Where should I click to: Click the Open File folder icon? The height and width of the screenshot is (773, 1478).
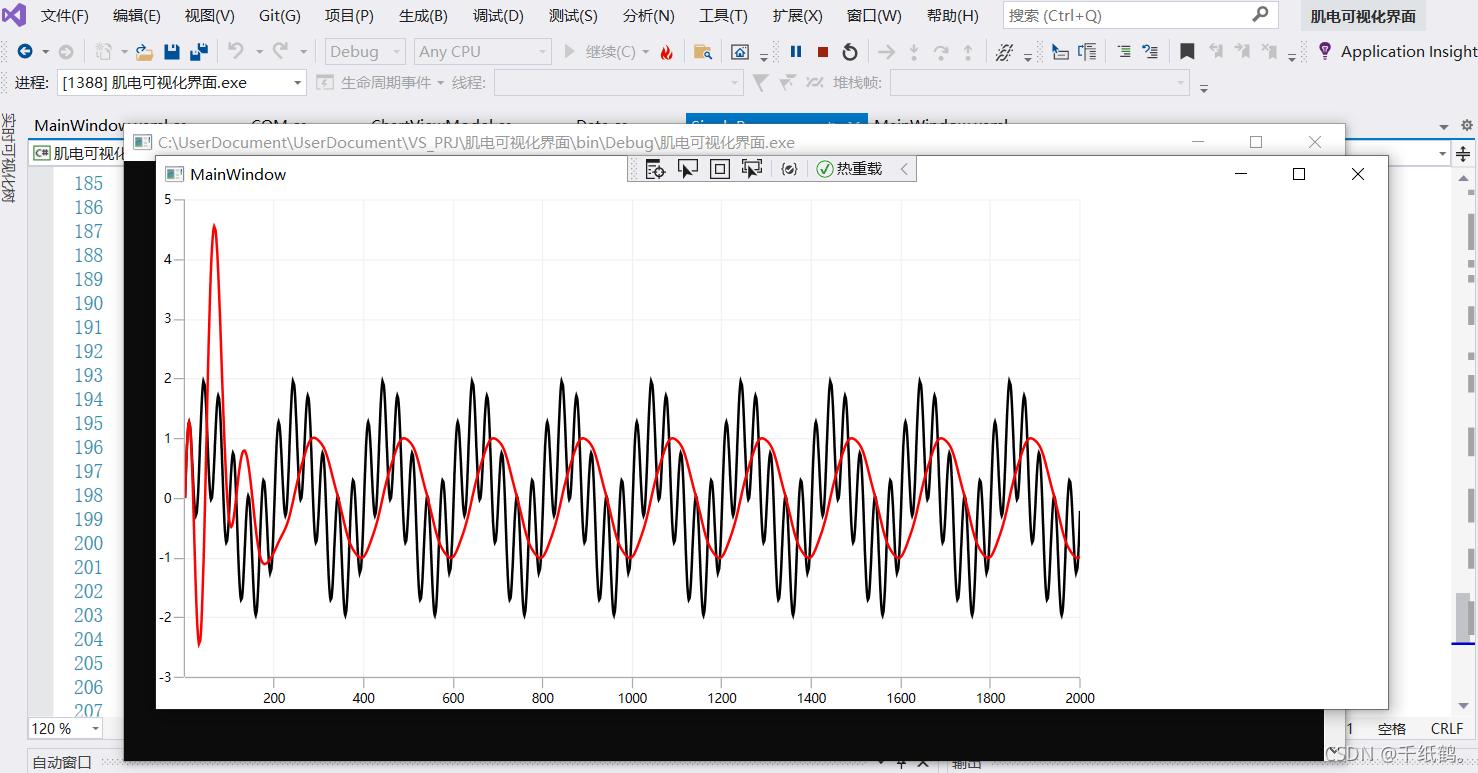pos(145,52)
